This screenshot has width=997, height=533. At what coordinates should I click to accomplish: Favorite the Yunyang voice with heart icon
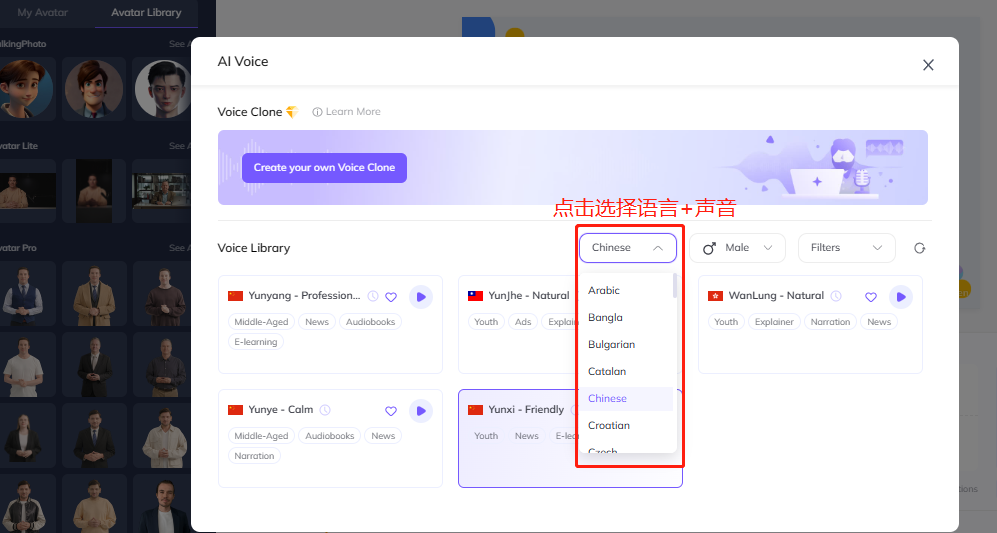pos(391,297)
